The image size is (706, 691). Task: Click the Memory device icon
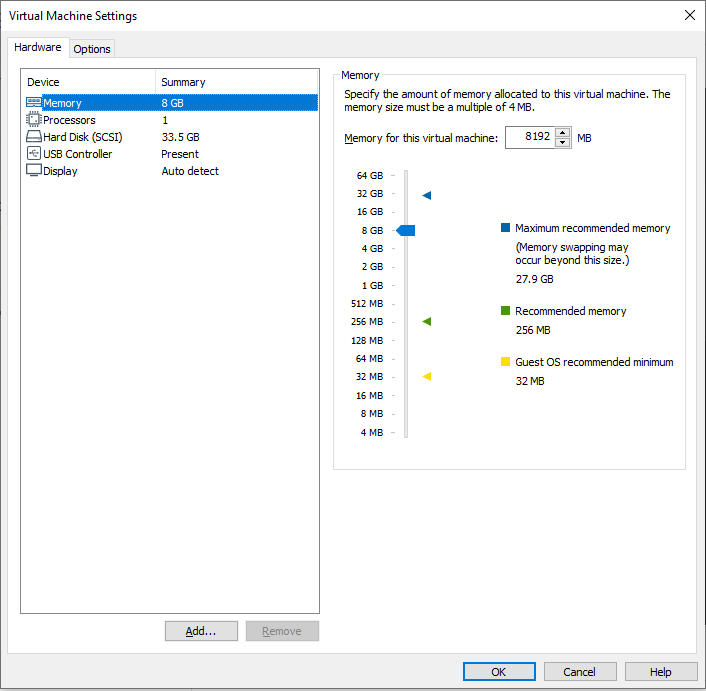(33, 103)
